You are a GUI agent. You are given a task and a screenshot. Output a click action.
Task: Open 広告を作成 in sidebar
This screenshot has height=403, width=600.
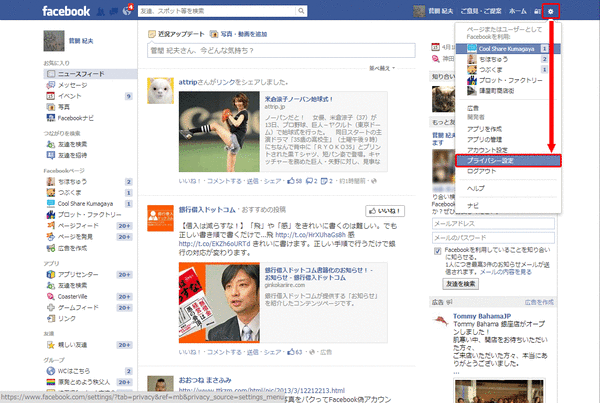click(x=72, y=248)
